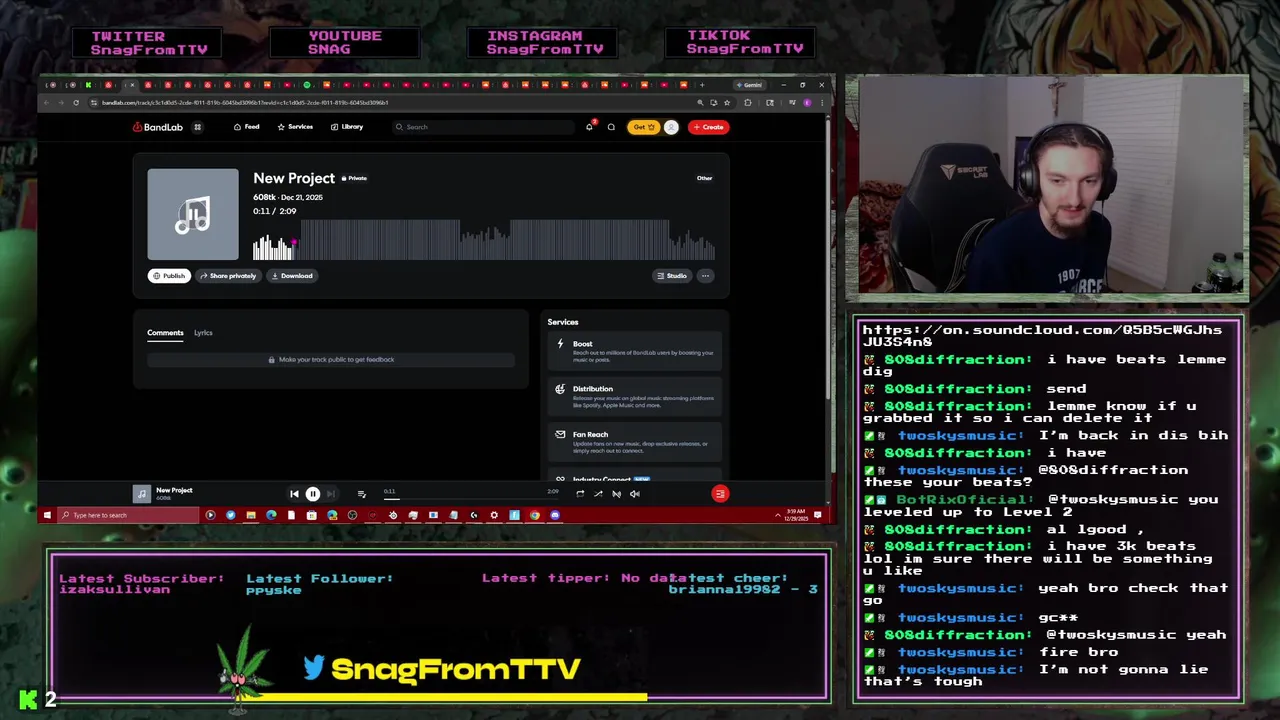Screen dimensions: 1280x720
Task: Click Share privately
Action: point(228,276)
